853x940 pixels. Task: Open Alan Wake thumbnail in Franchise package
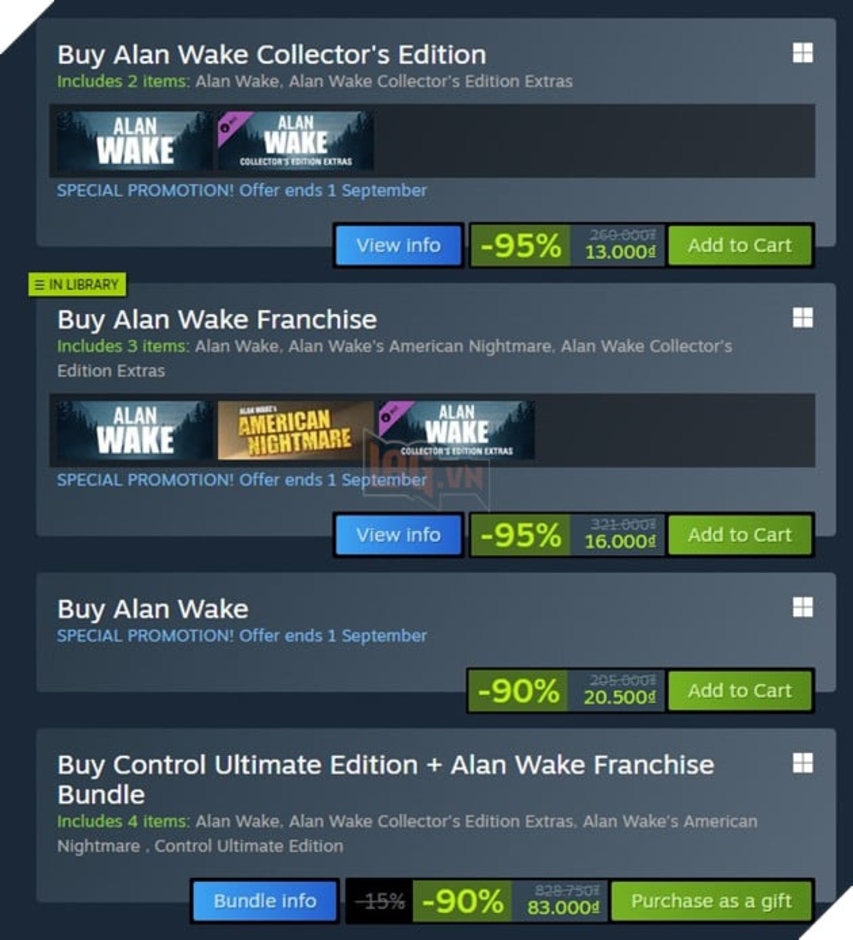coord(134,430)
